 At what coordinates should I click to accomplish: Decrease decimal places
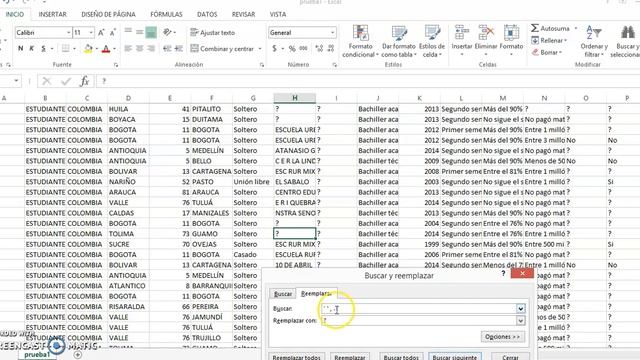click(x=331, y=49)
